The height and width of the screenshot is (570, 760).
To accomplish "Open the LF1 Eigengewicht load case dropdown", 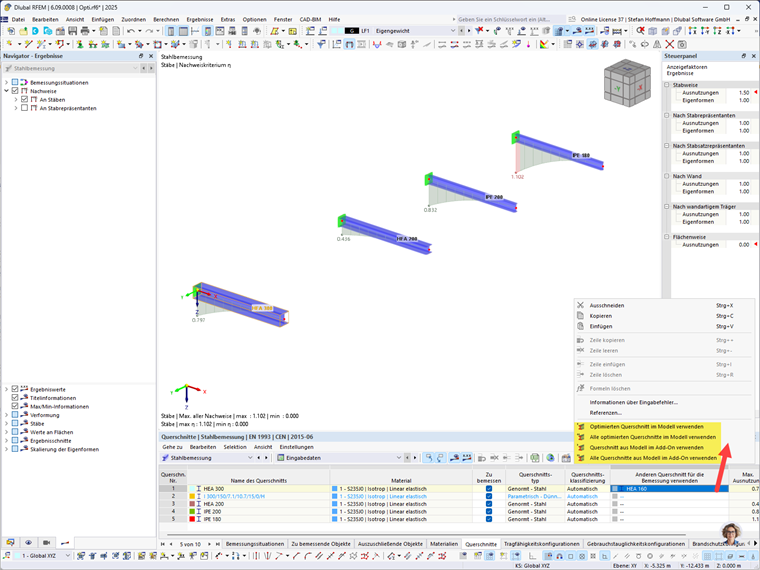I will [x=453, y=31].
